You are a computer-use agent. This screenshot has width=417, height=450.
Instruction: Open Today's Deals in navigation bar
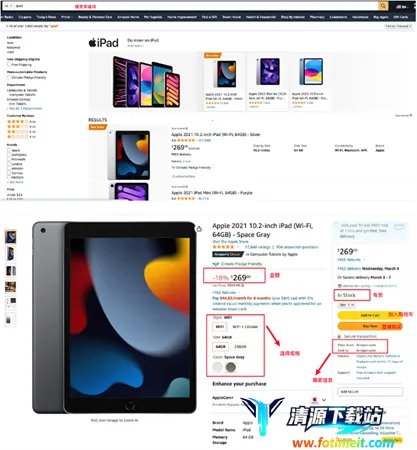(46, 17)
